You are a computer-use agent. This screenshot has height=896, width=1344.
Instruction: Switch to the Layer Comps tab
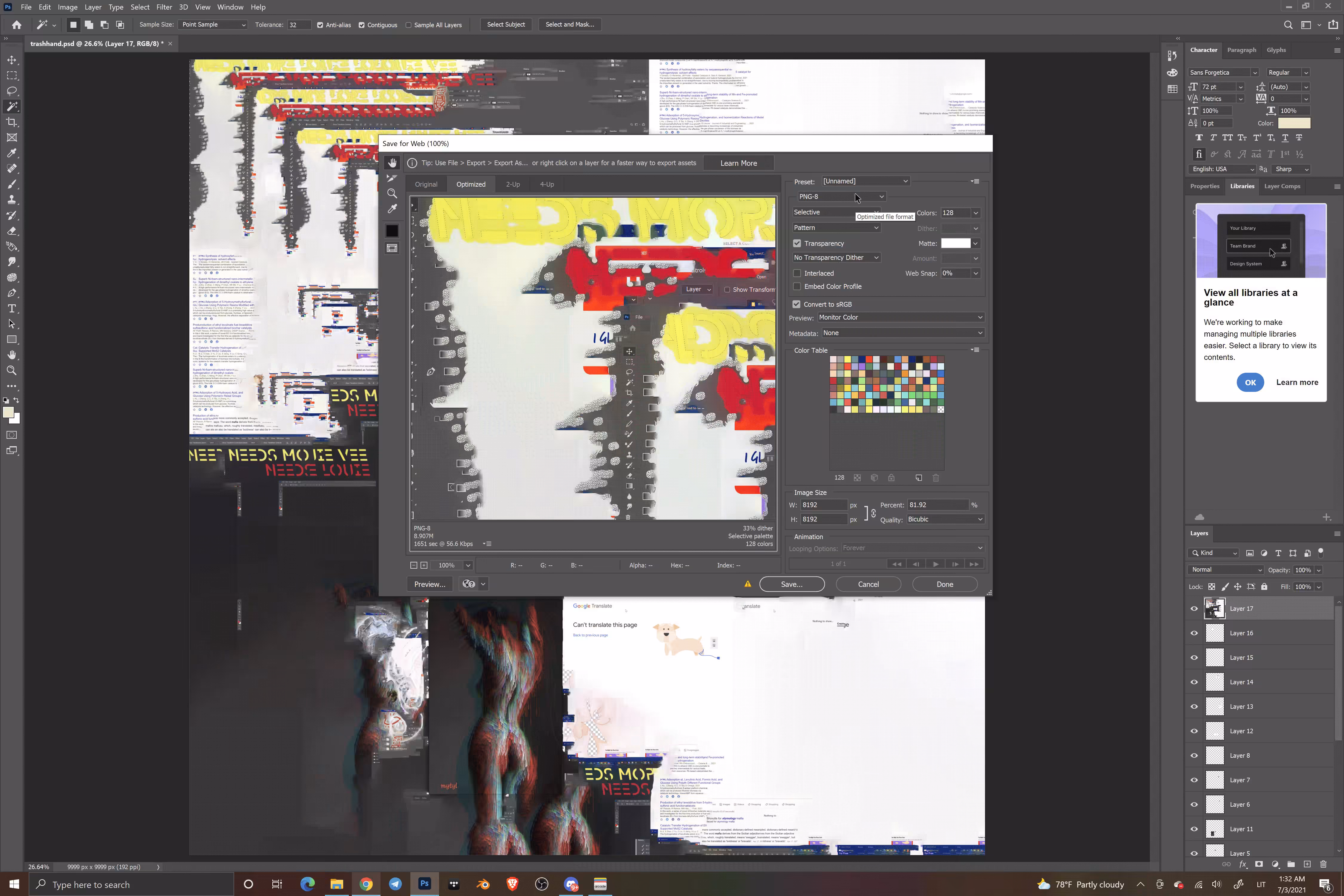[x=1282, y=186]
